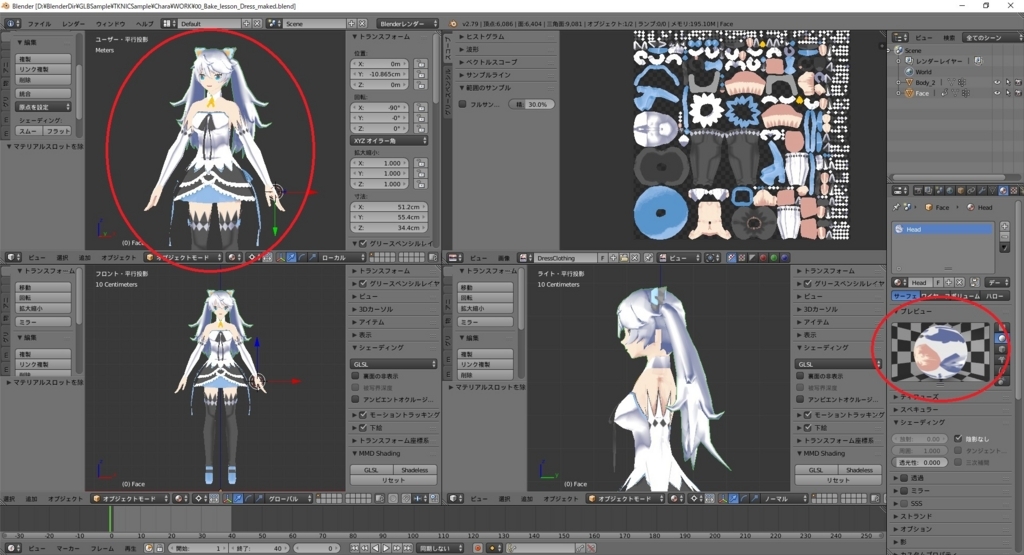Open the Blenderレンダー engine dropdown
Viewport: 1024px width, 555px height.
(408, 24)
